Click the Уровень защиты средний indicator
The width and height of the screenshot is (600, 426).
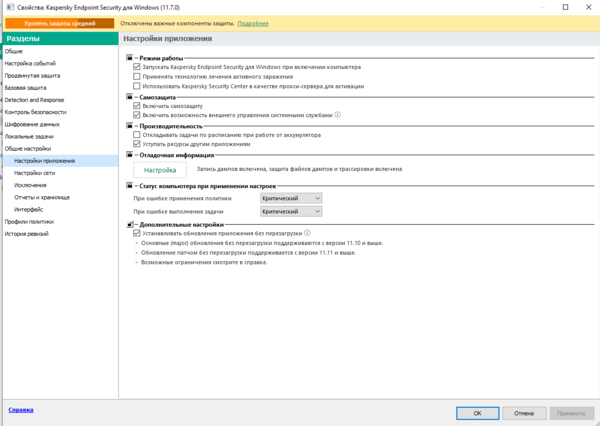pos(60,23)
